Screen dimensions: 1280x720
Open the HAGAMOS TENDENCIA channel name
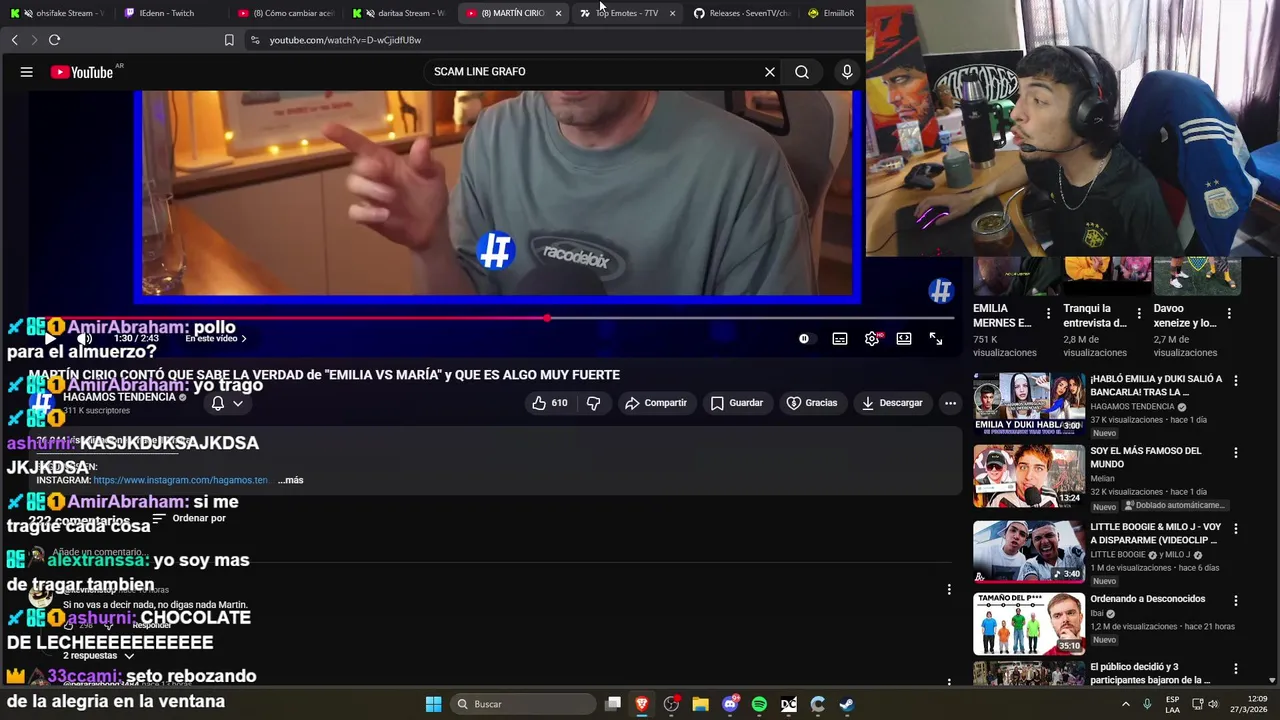point(119,397)
